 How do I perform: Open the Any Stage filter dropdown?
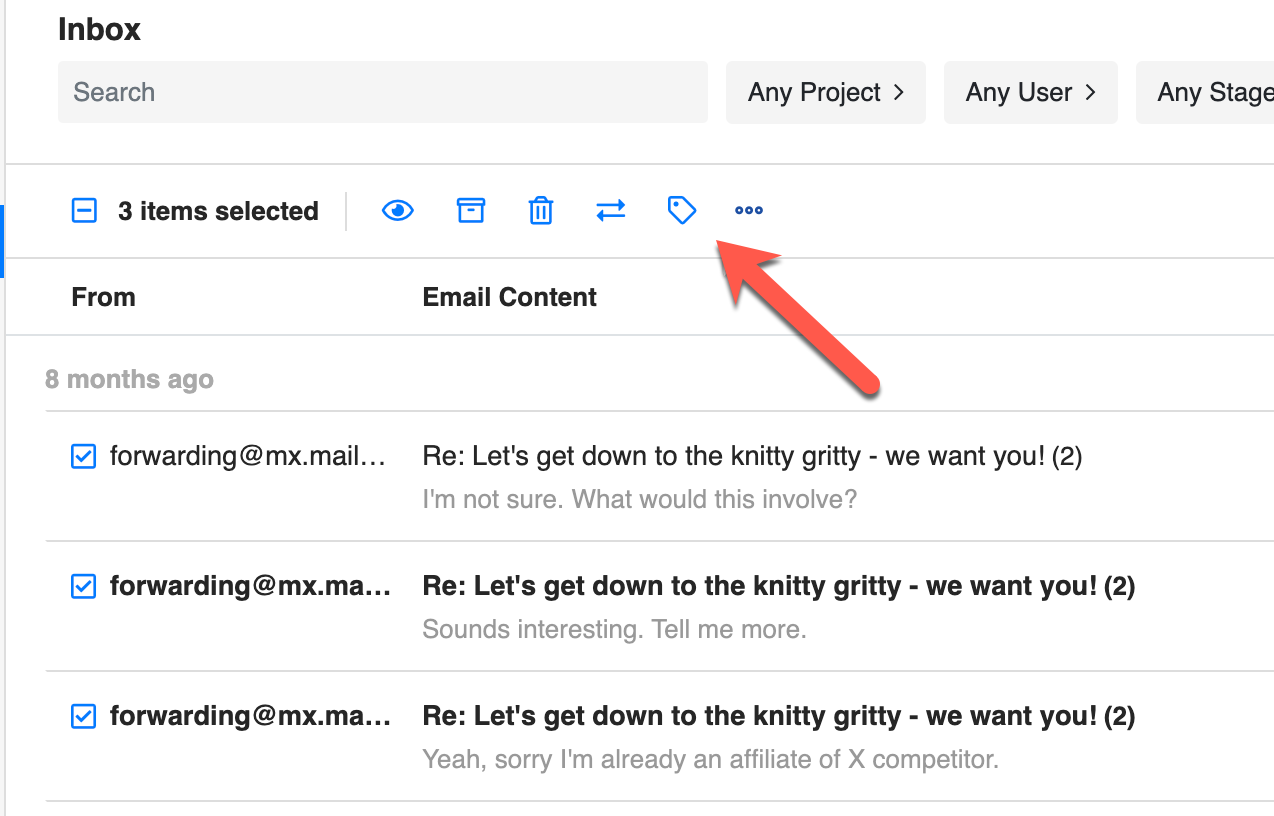pyautogui.click(x=1212, y=93)
